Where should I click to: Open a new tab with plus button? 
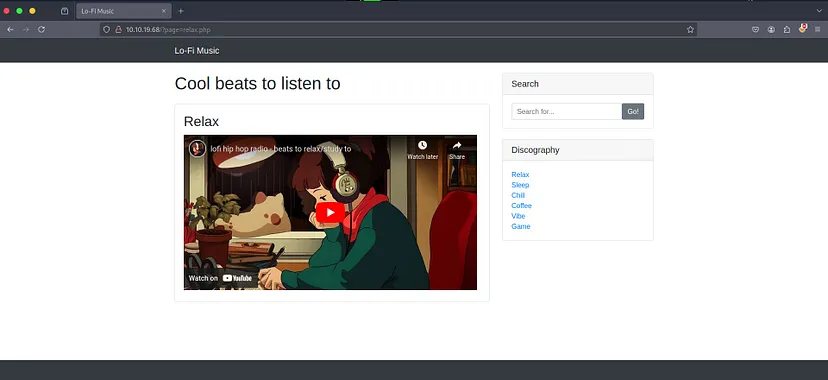[x=181, y=11]
